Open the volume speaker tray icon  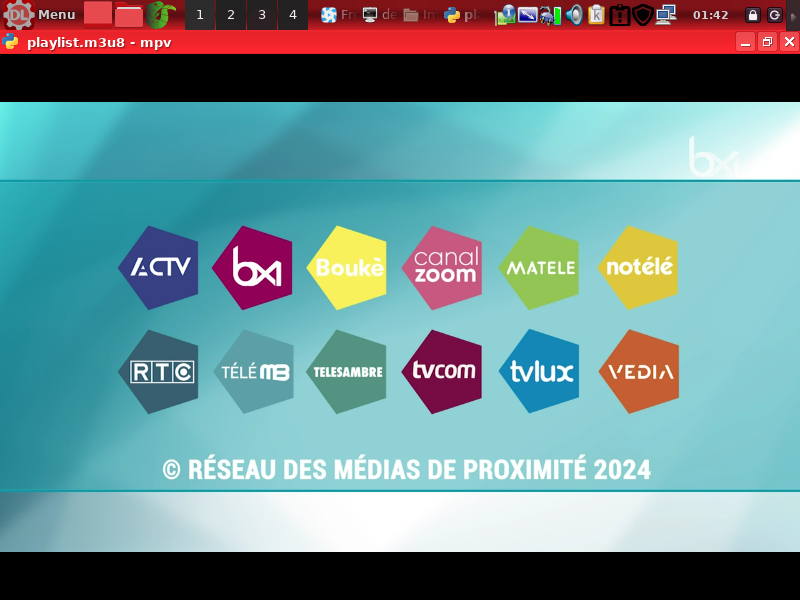point(574,15)
